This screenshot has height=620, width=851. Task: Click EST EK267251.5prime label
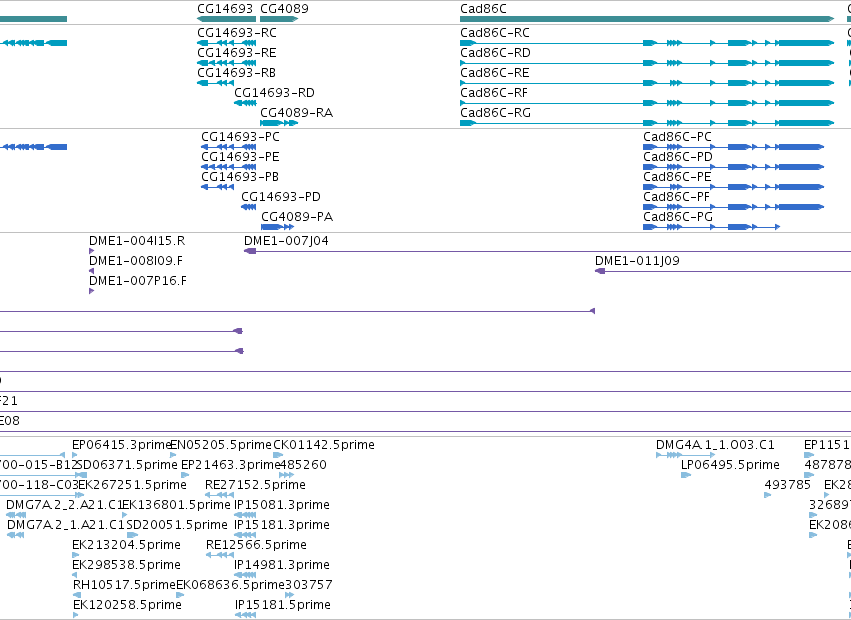pos(132,485)
